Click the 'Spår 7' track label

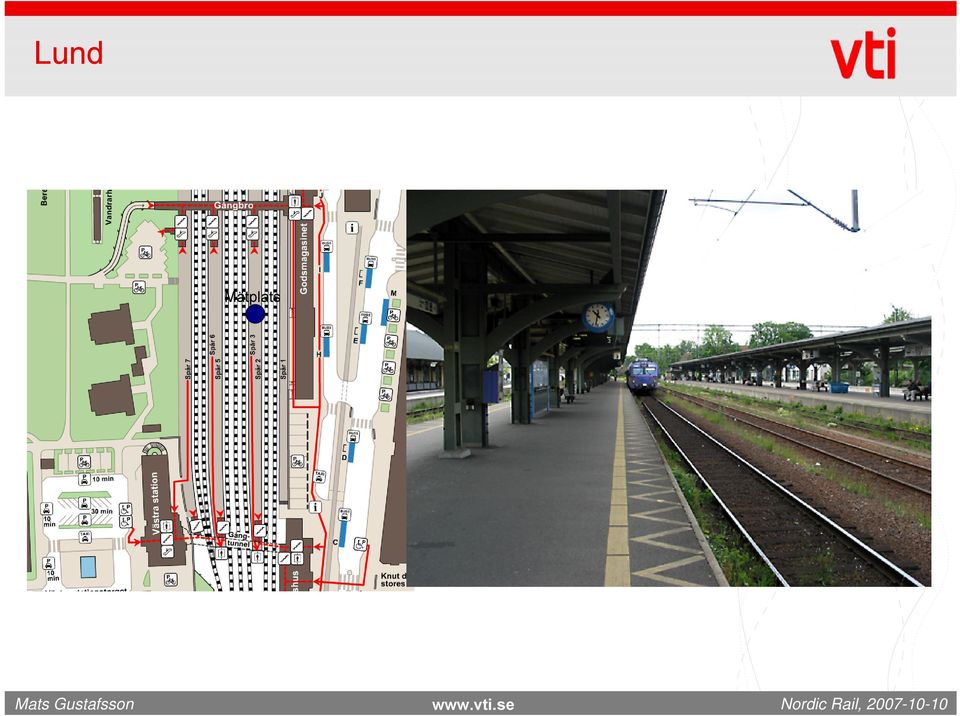[x=189, y=369]
